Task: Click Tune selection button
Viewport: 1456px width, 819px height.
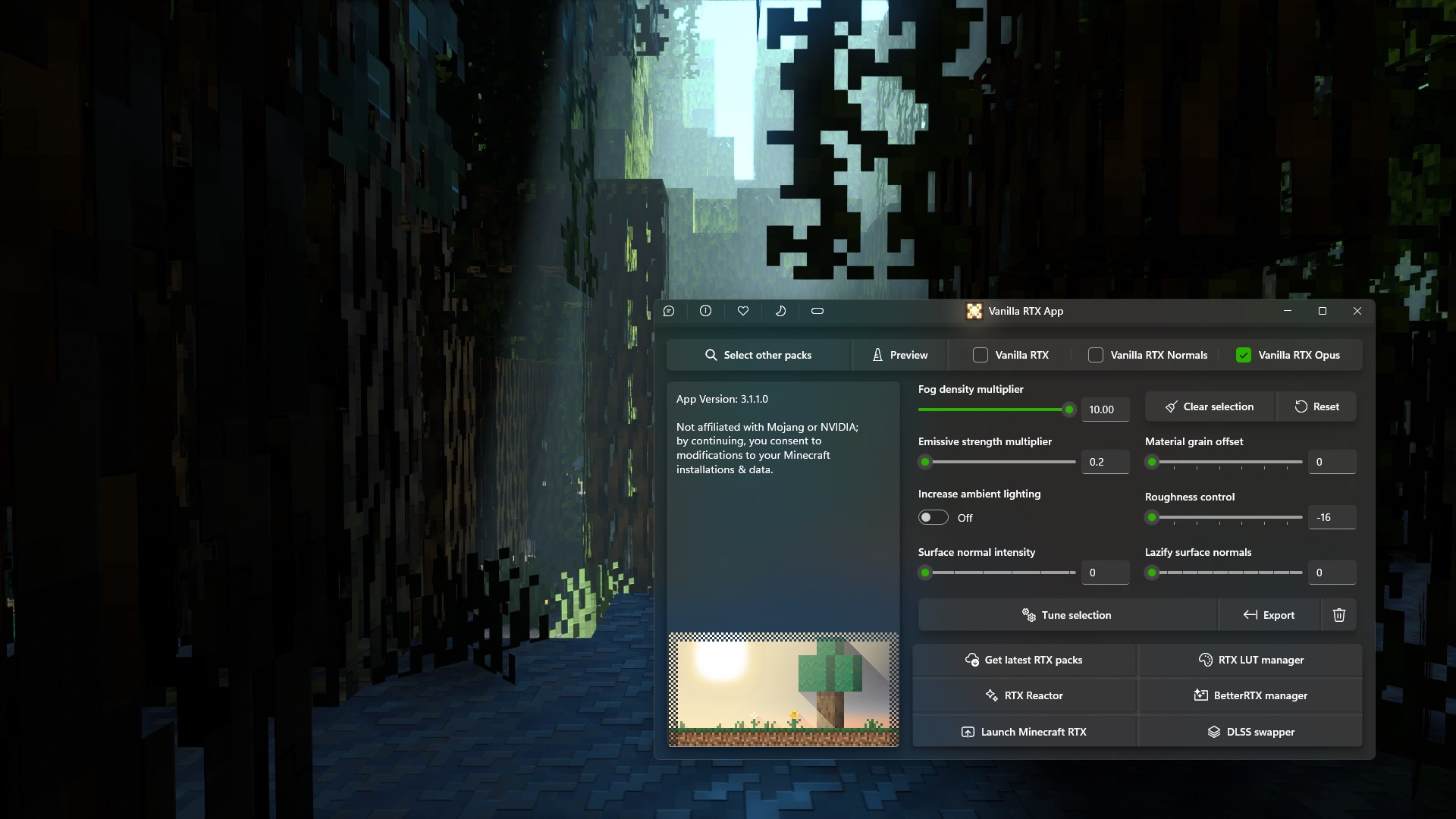Action: coord(1067,615)
